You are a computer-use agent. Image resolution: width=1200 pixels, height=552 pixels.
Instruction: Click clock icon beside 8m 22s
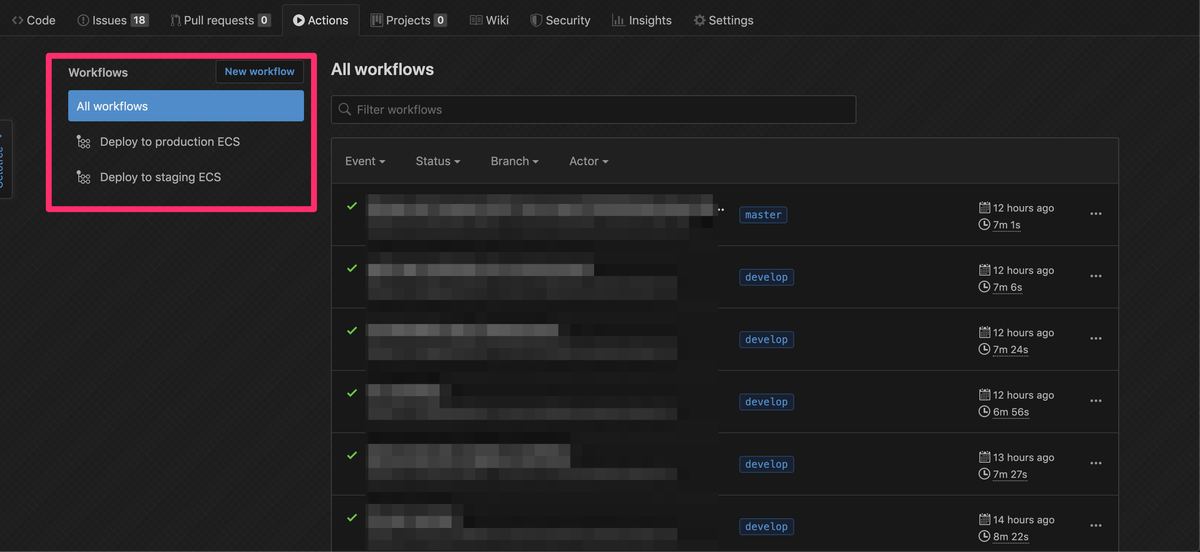(984, 537)
